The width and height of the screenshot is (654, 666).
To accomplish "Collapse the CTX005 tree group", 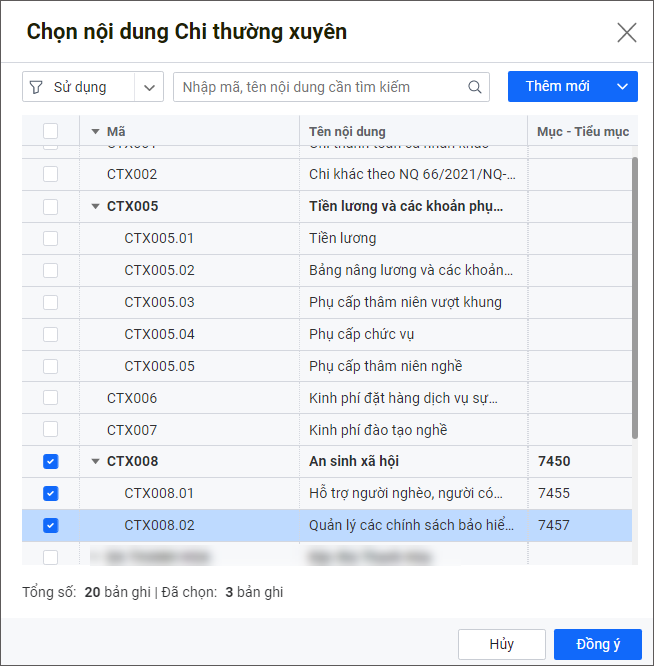I will [96, 207].
